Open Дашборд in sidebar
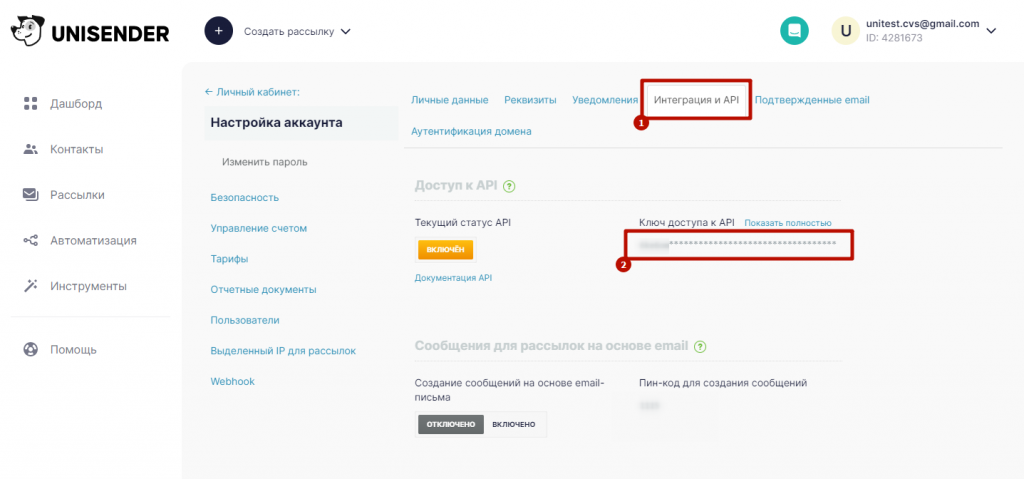This screenshot has width=1024, height=479. coord(76,104)
